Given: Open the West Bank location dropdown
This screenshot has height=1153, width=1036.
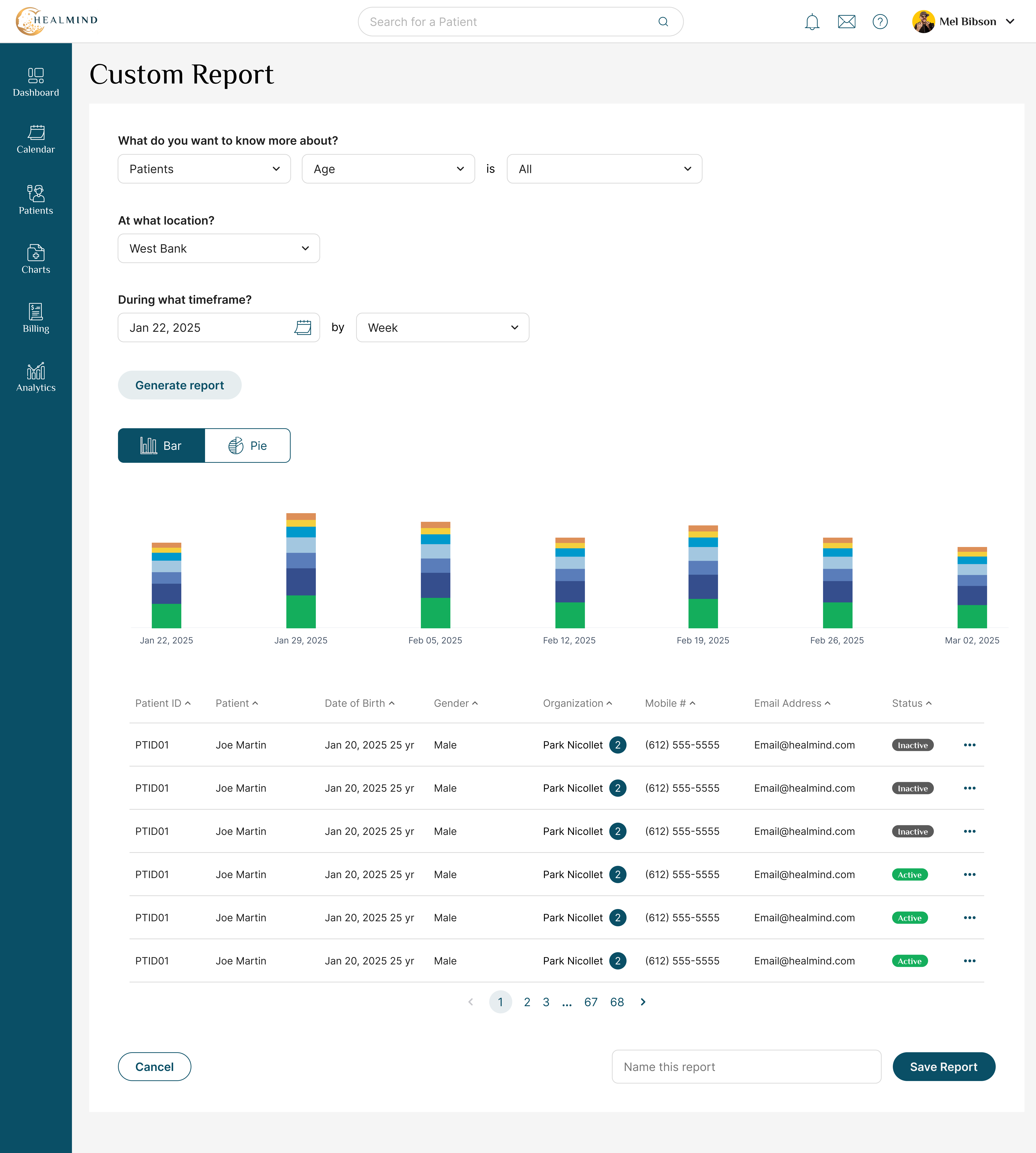Looking at the screenshot, I should point(218,248).
